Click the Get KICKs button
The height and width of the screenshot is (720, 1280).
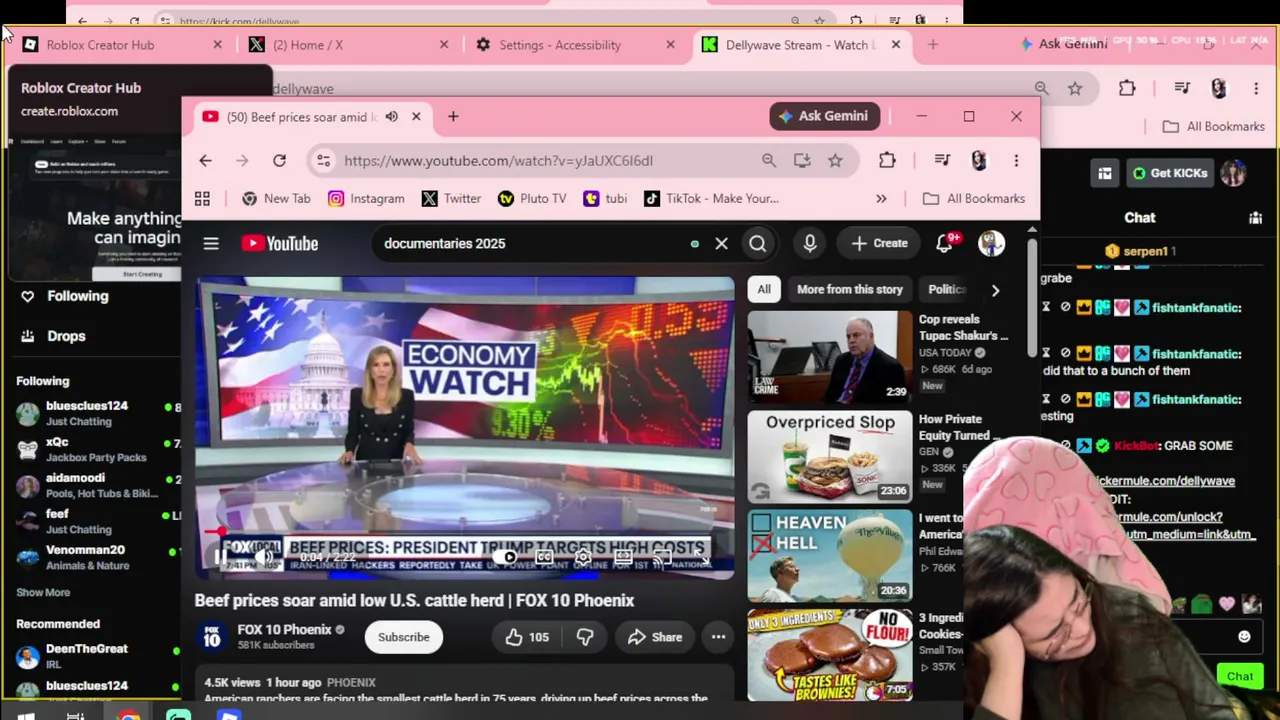coord(1169,173)
